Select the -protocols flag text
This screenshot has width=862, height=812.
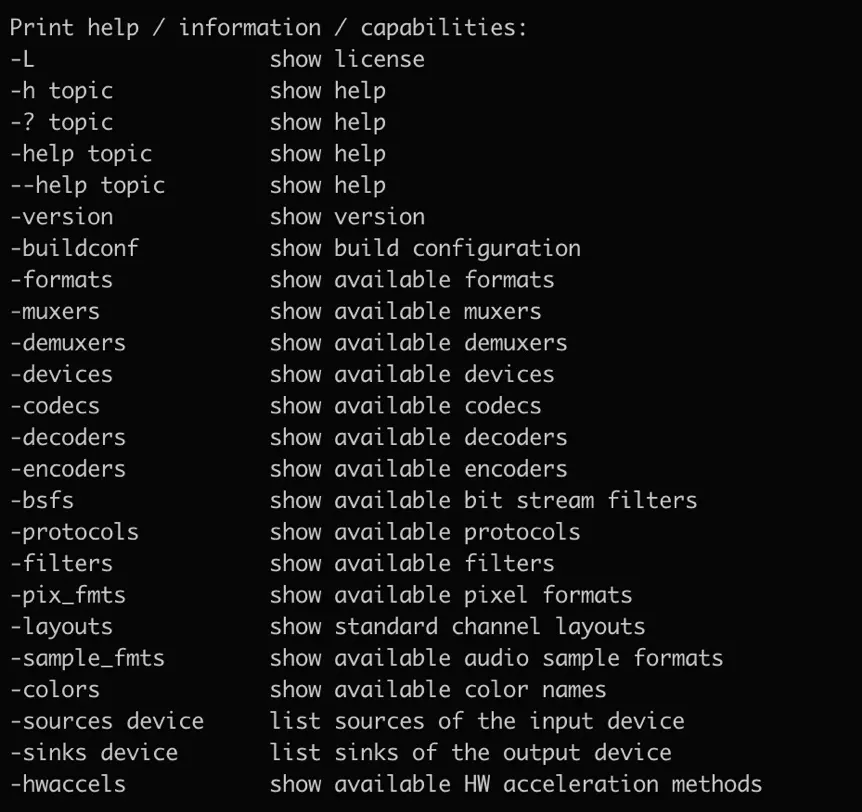click(x=74, y=532)
